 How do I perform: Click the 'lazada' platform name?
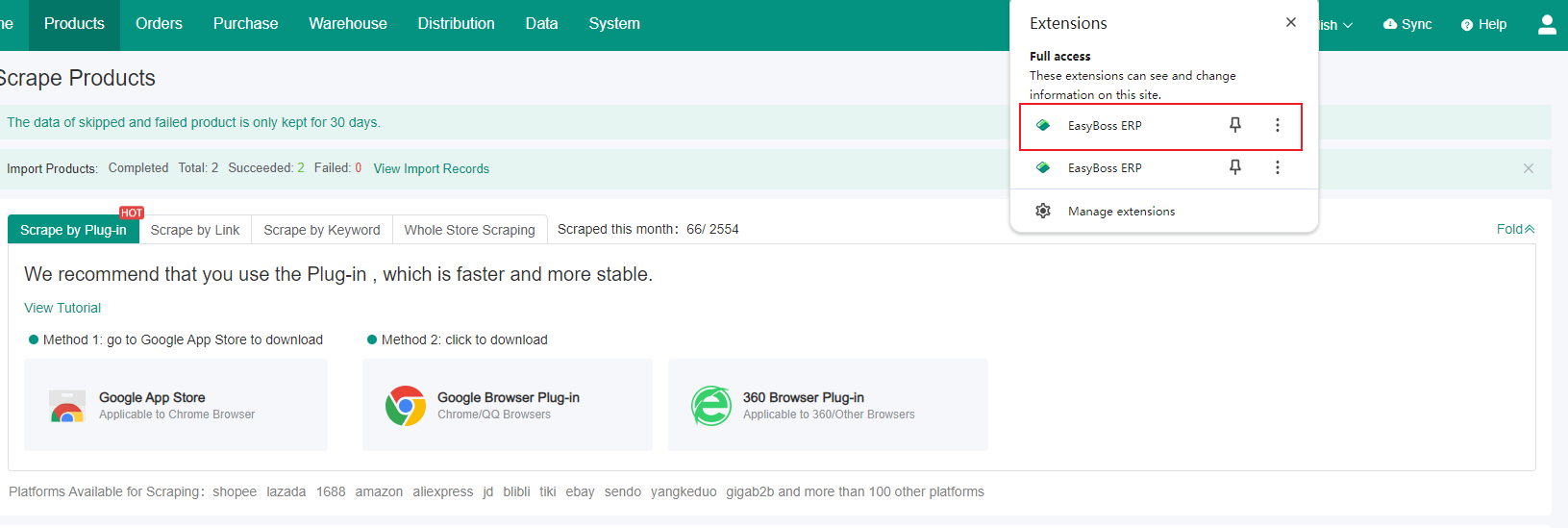pos(286,491)
